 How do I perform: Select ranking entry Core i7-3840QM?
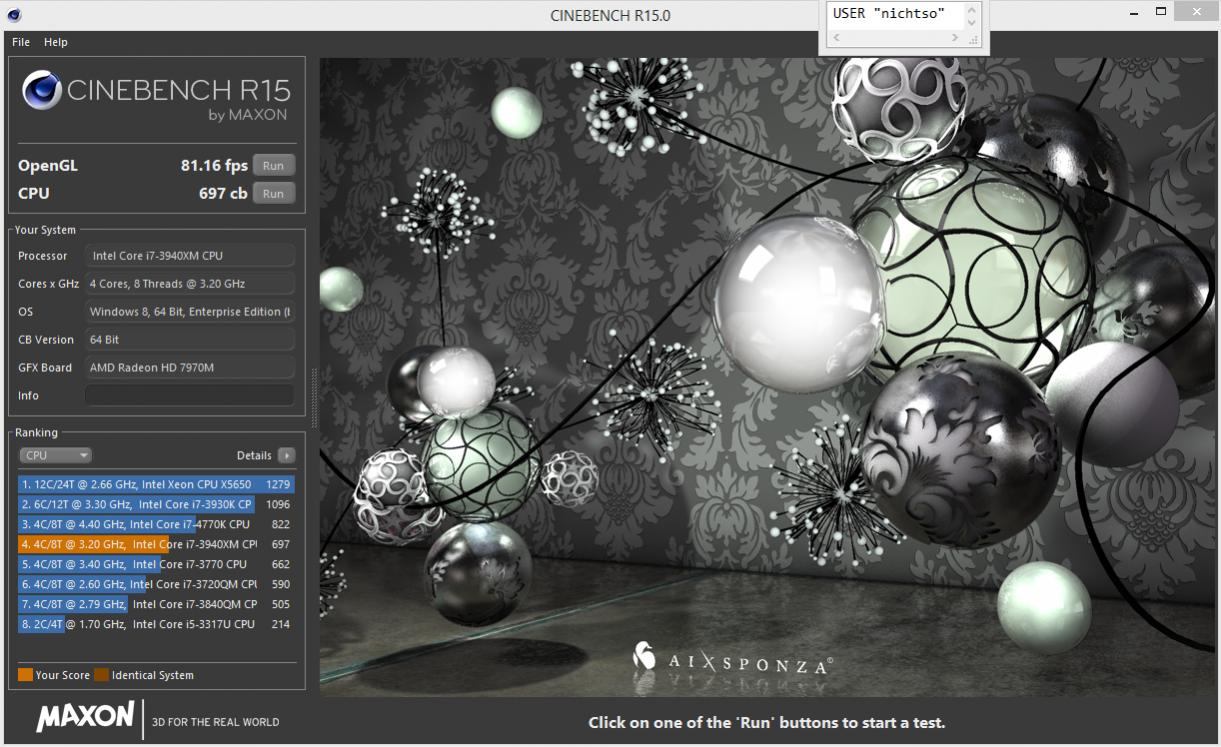coord(157,604)
